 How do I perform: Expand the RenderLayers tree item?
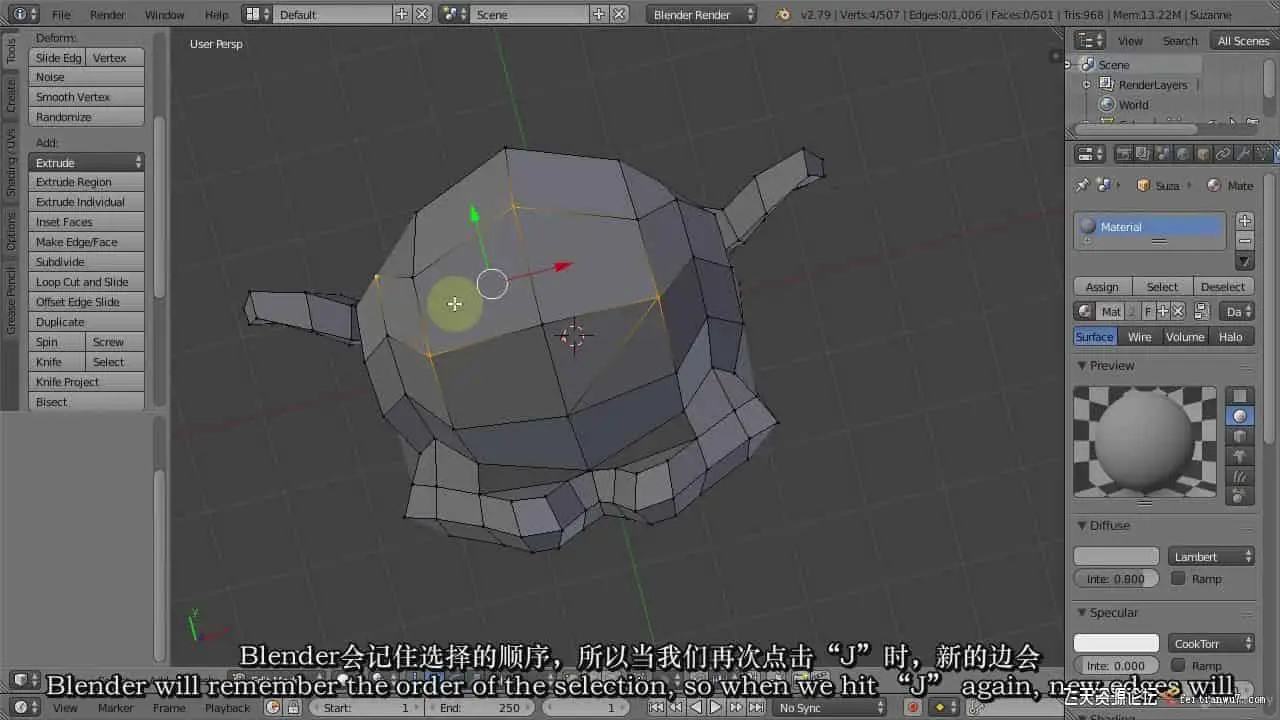pos(1087,85)
